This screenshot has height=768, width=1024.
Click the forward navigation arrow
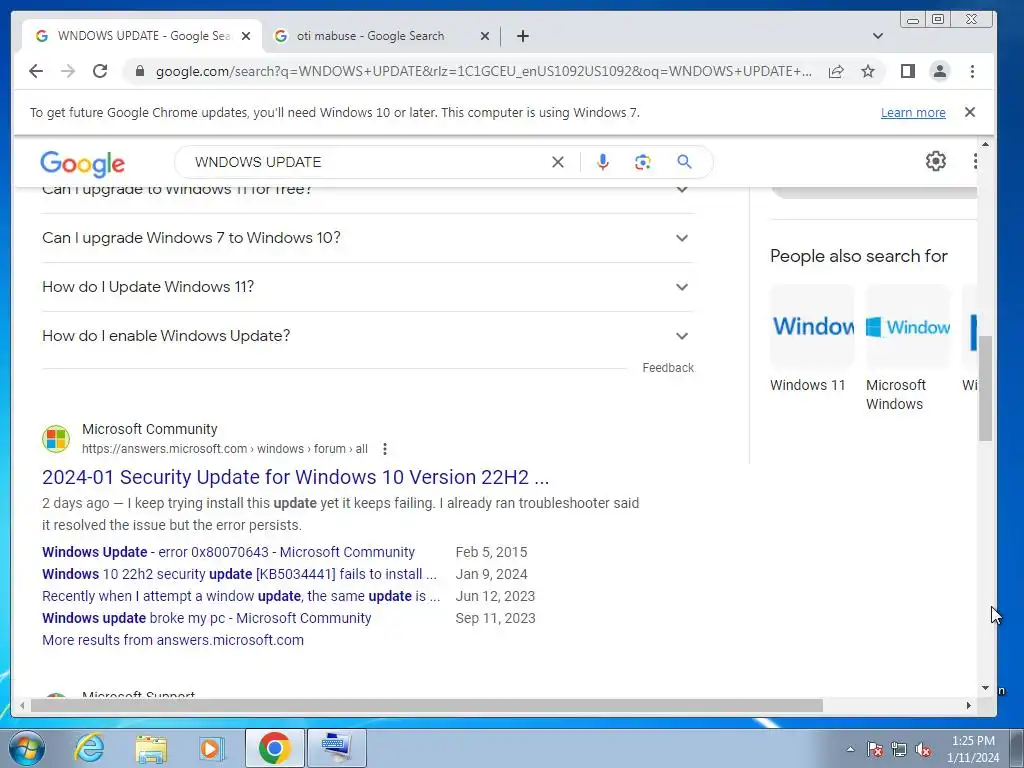[x=68, y=71]
